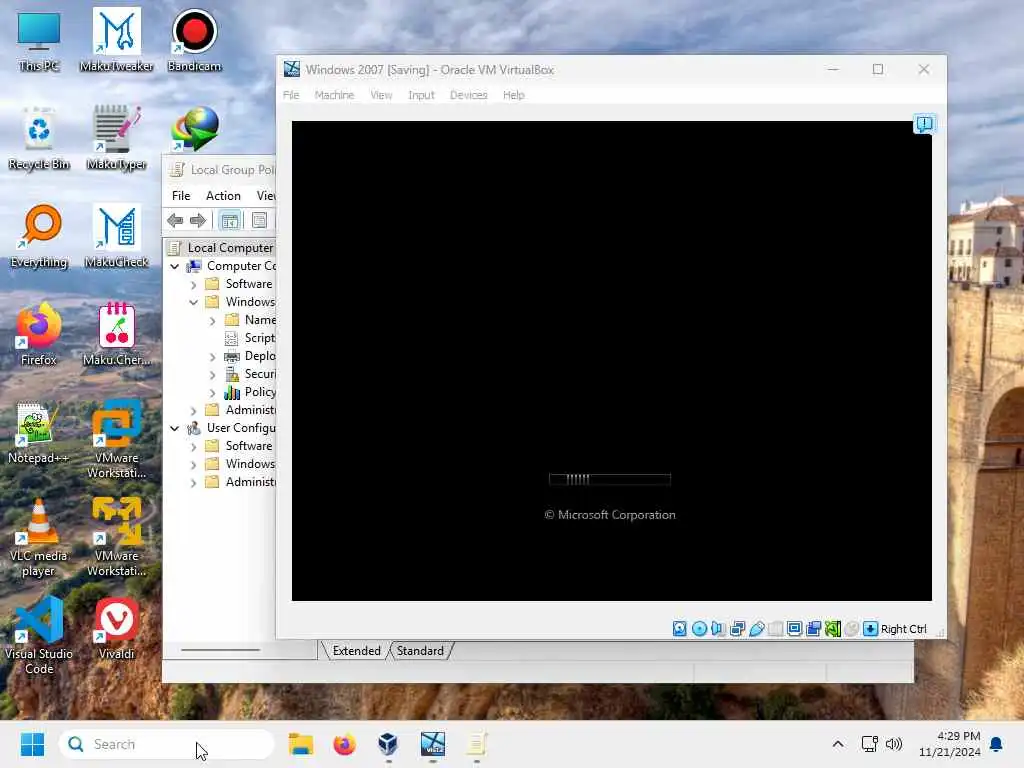Open the VirtualBox Machine menu
This screenshot has height=768, width=1024.
coord(334,95)
